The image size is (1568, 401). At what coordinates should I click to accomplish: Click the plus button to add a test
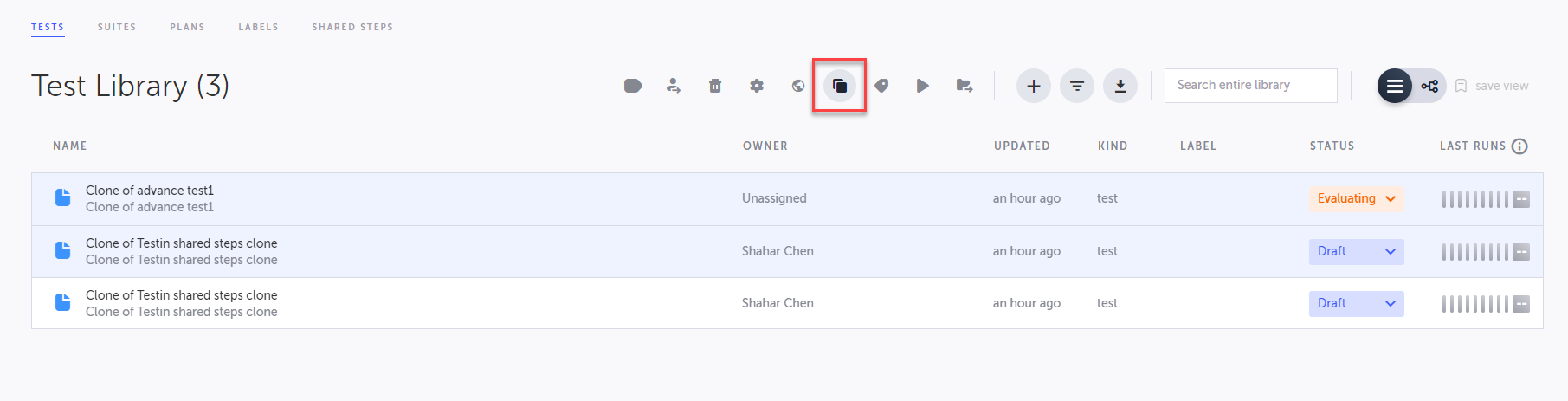[1033, 86]
